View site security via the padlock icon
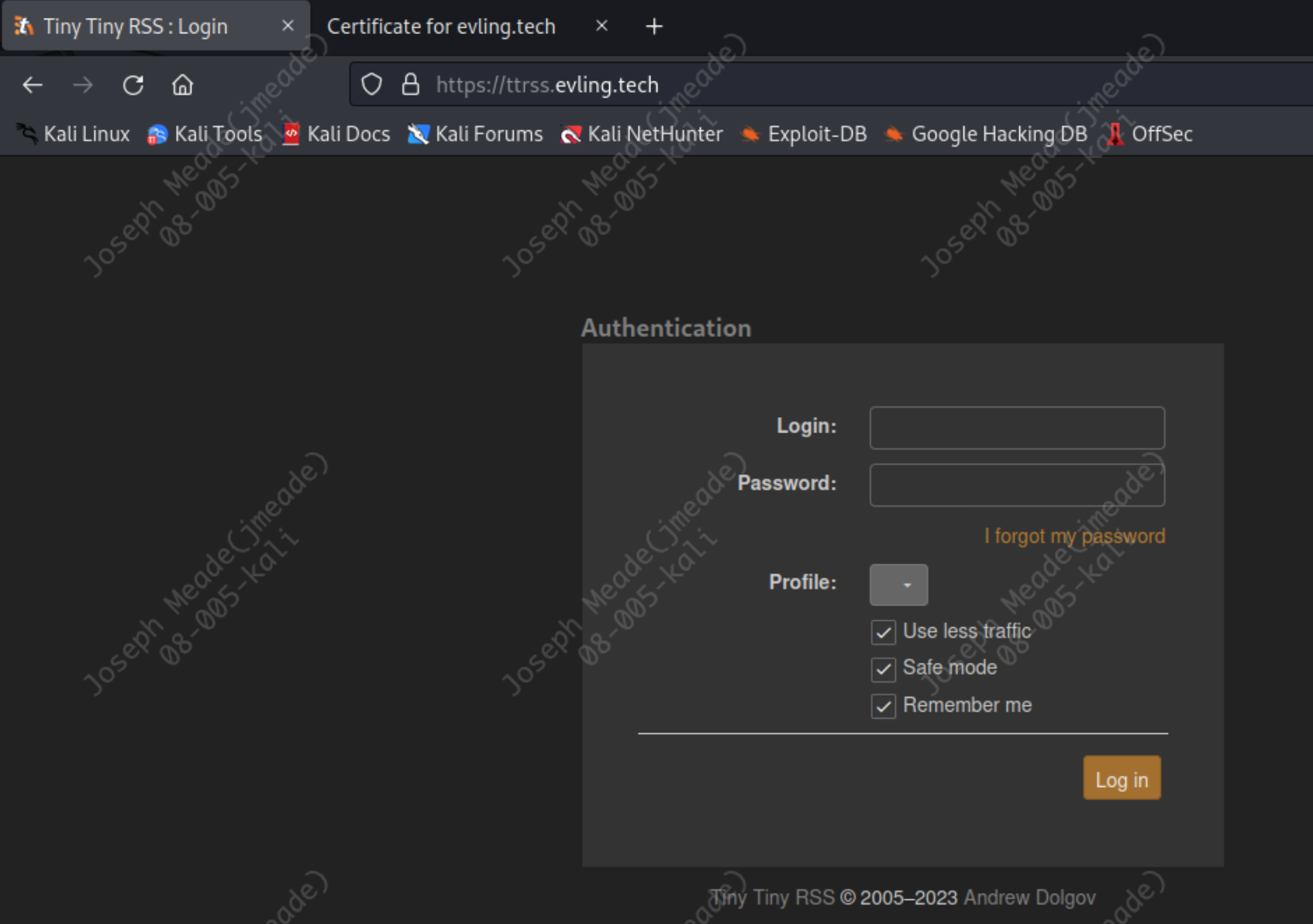The height and width of the screenshot is (924, 1313). 411,84
